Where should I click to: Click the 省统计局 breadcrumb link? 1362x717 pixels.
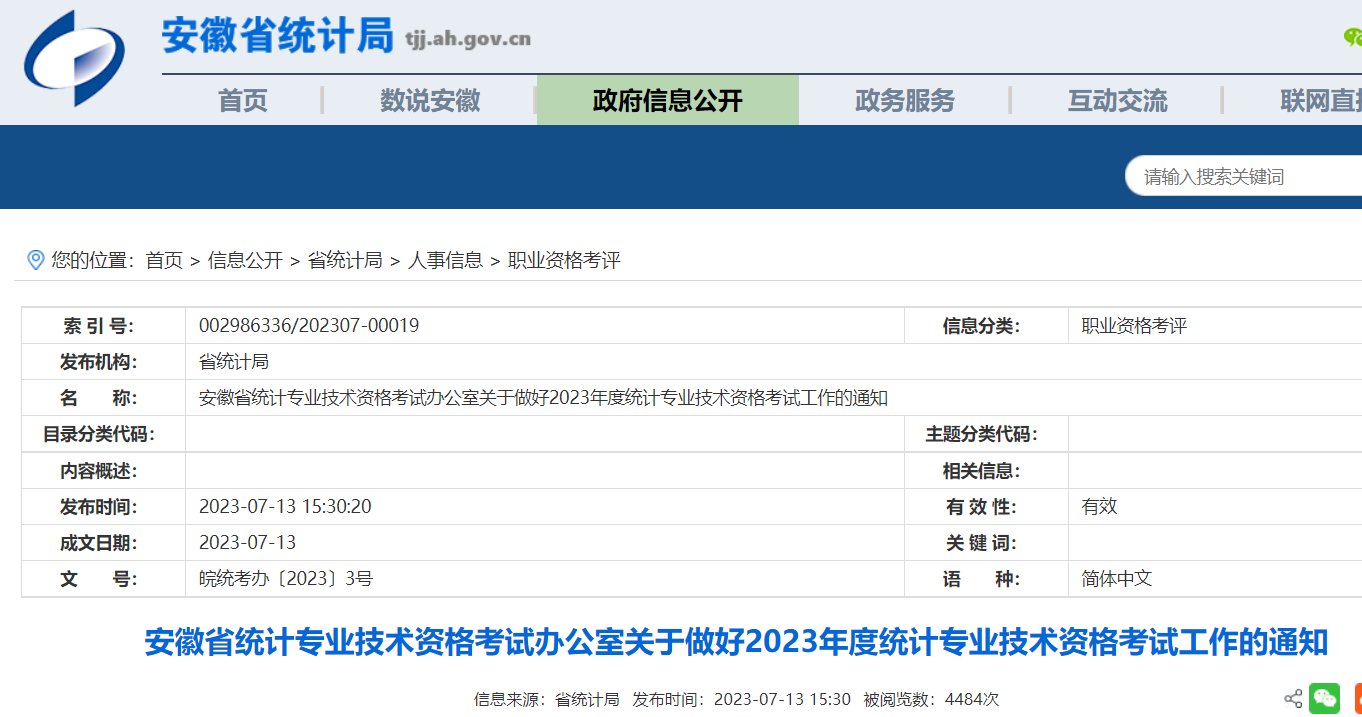[345, 261]
